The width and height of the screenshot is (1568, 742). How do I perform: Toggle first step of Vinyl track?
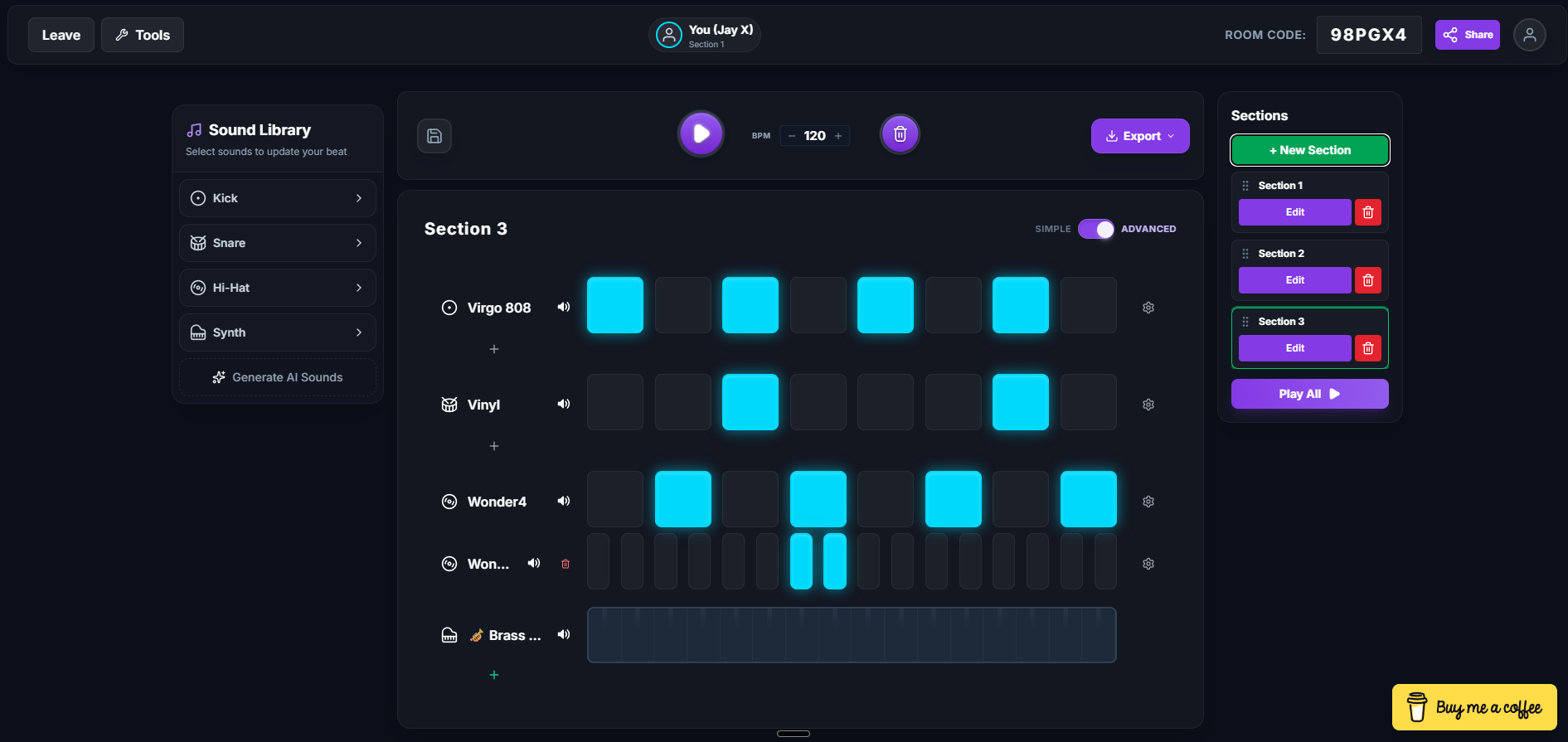[x=614, y=402]
